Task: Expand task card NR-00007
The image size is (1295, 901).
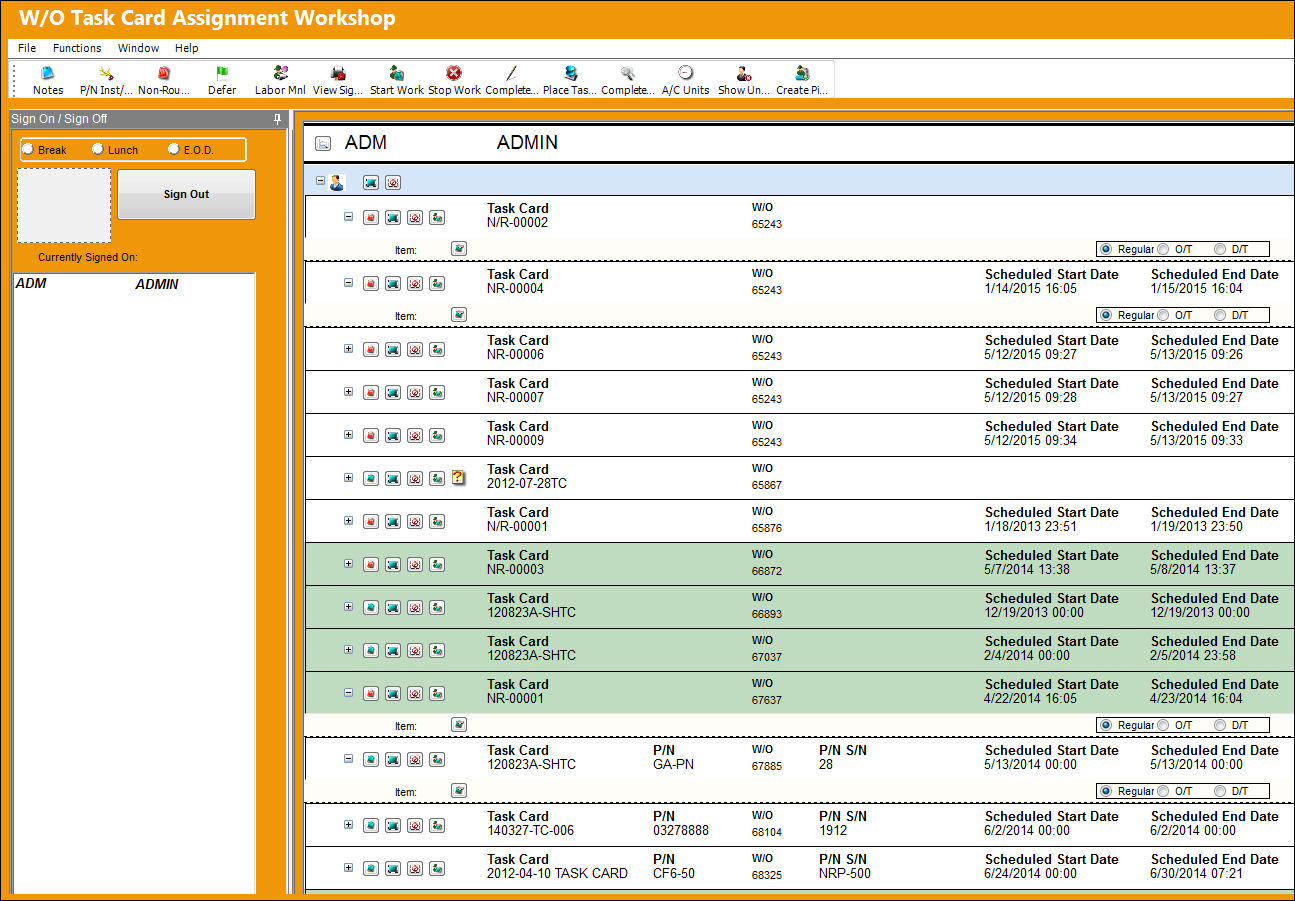Action: pos(349,391)
